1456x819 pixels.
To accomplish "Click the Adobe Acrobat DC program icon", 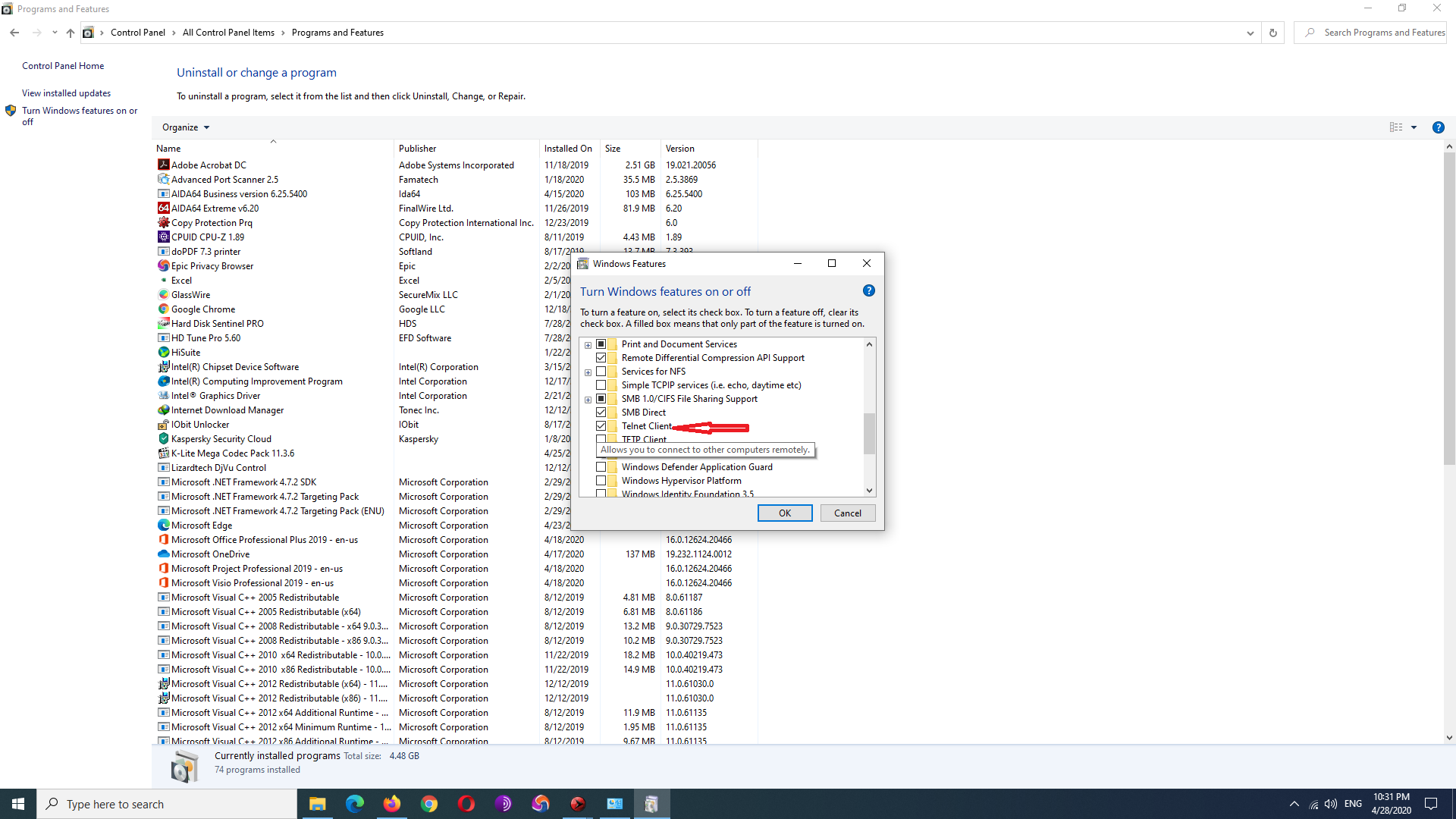I will [163, 165].
